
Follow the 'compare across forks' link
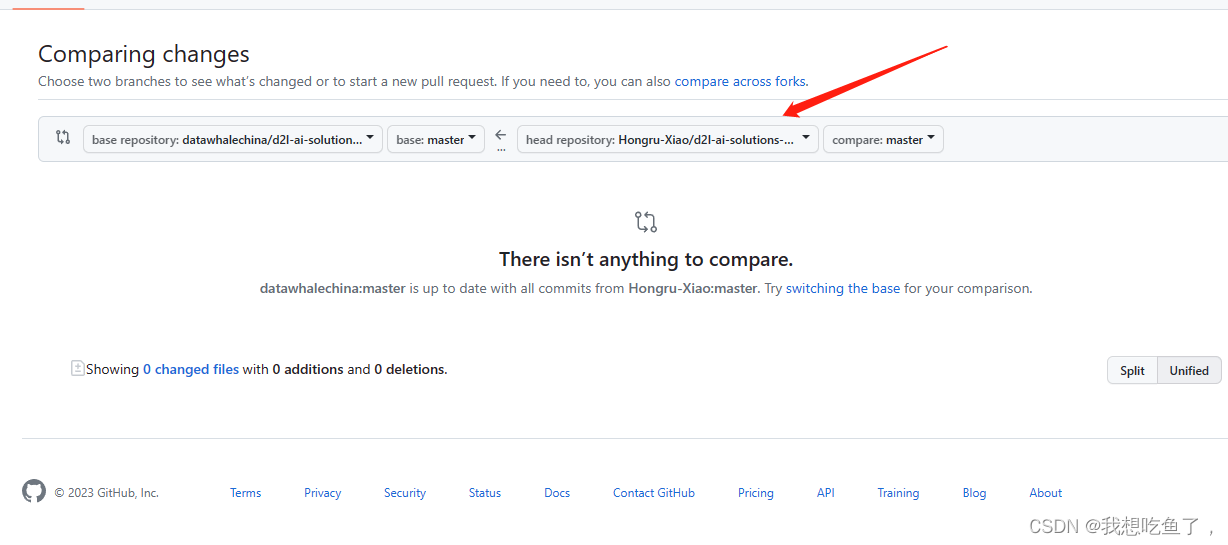point(740,81)
